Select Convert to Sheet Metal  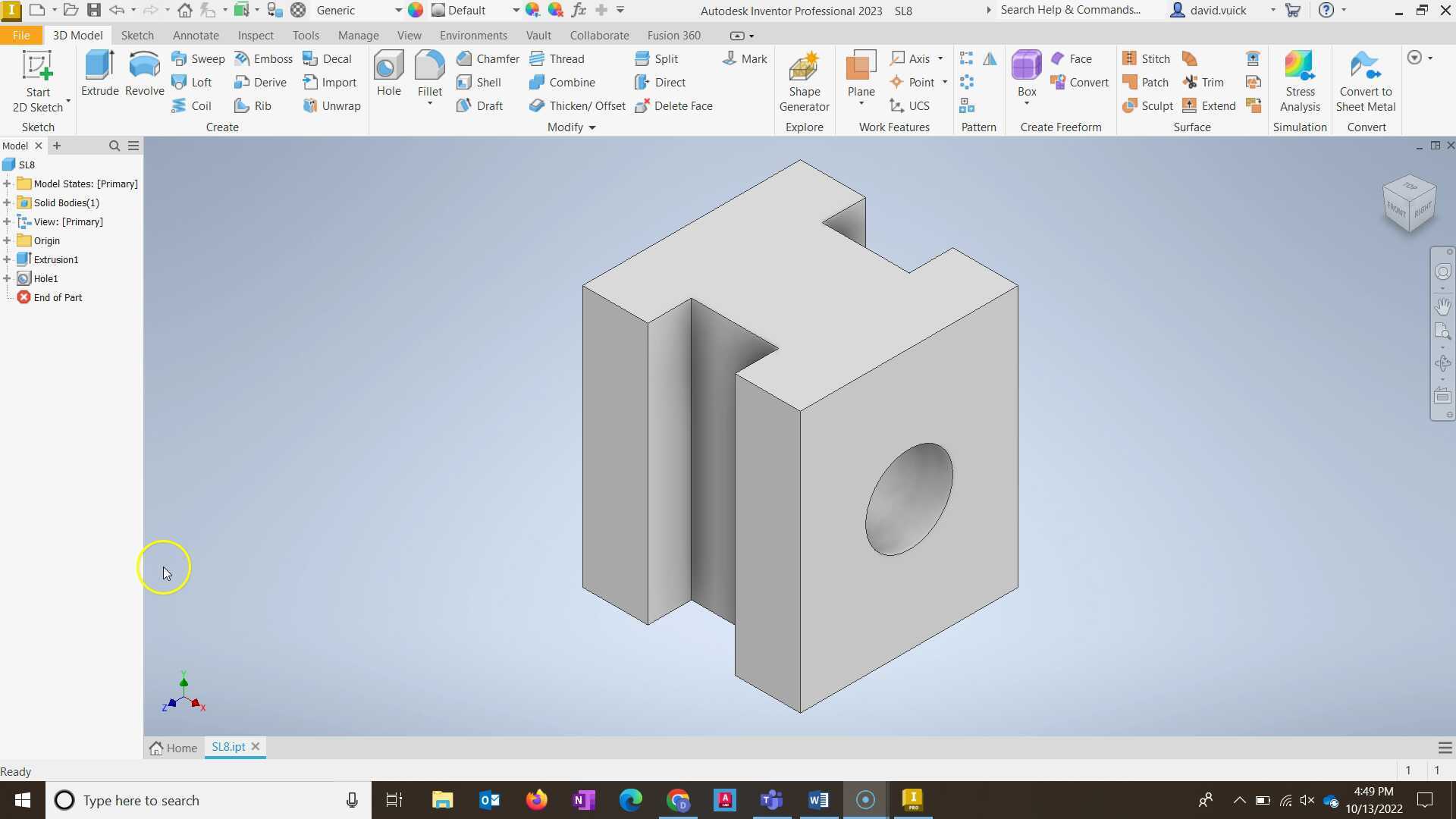coord(1366,80)
